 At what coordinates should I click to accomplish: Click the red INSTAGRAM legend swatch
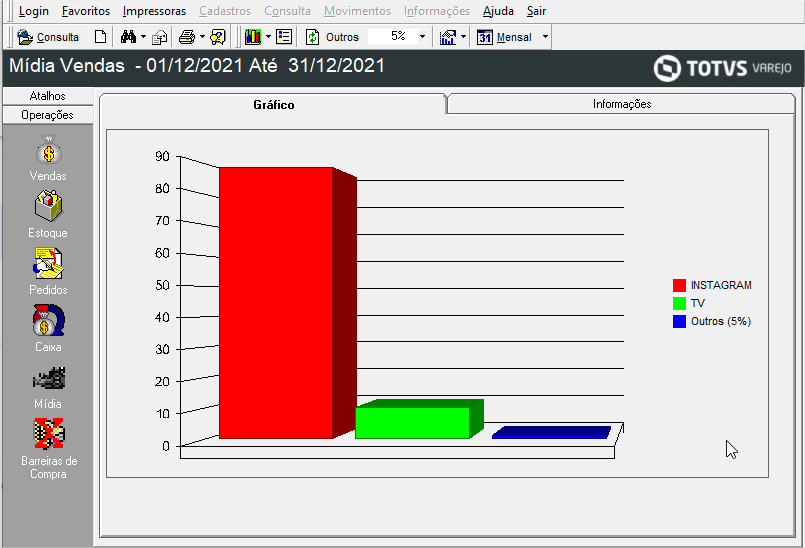point(679,286)
